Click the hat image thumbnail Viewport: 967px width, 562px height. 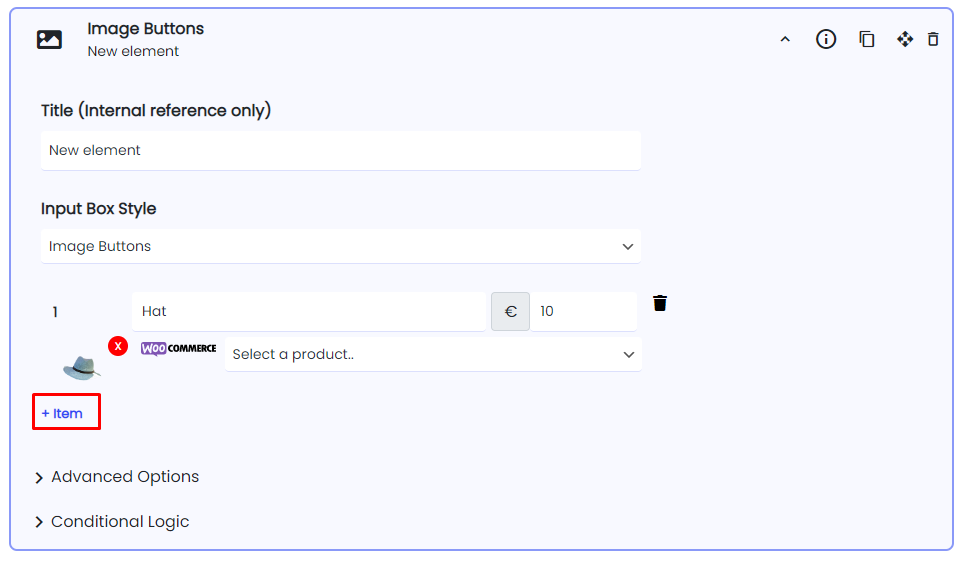click(81, 368)
